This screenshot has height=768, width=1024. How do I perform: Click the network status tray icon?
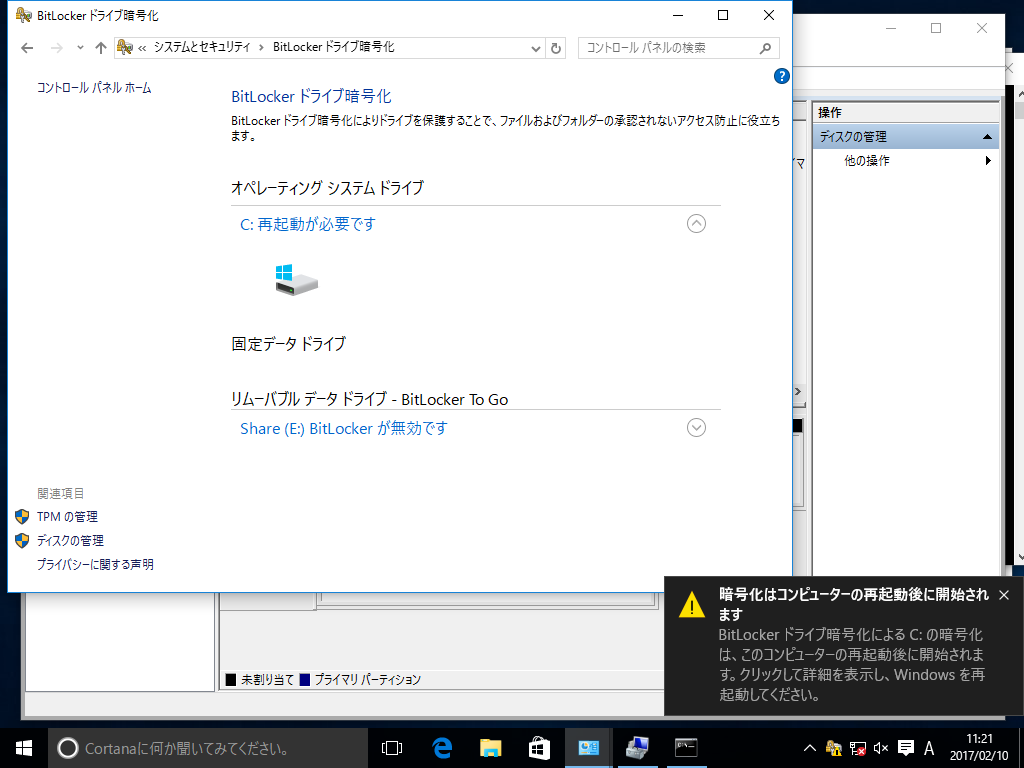point(857,748)
